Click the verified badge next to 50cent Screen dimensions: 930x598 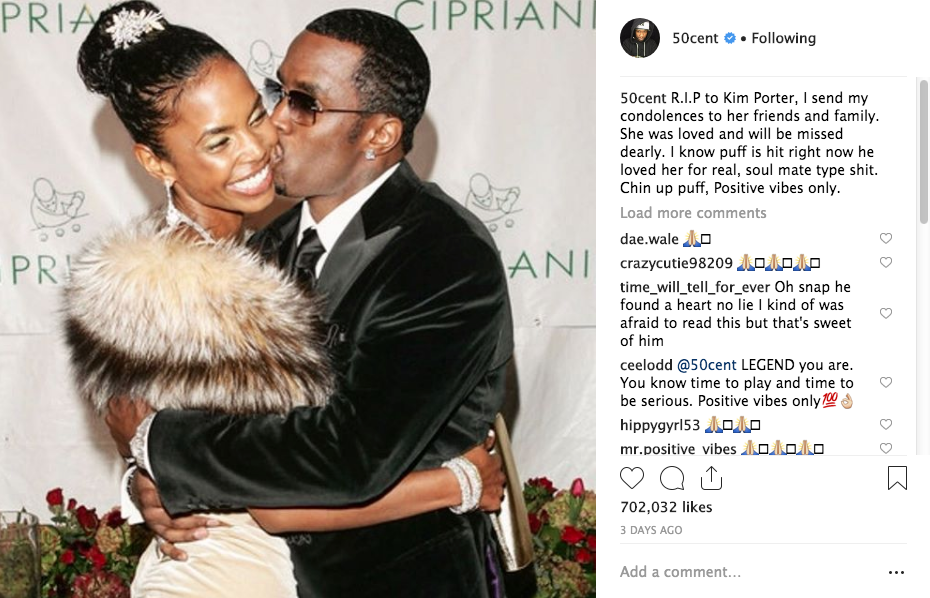click(x=730, y=38)
